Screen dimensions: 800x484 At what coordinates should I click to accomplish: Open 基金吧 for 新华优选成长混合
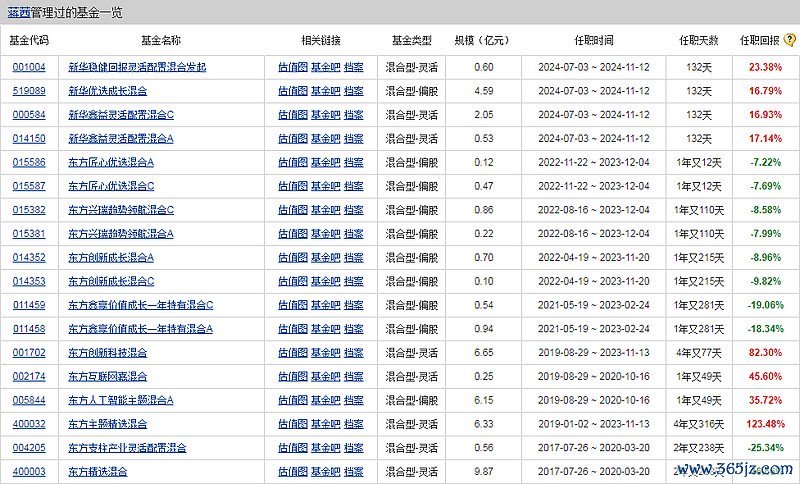click(326, 91)
